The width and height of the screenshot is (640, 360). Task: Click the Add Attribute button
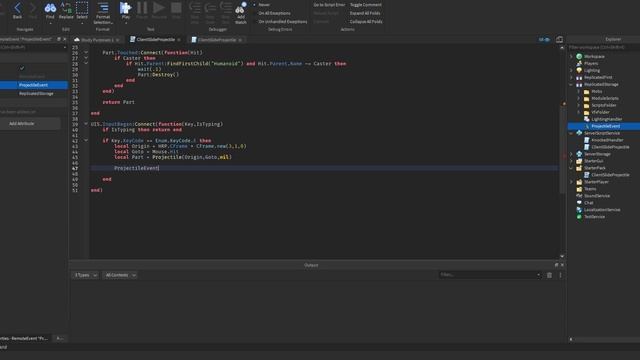pyautogui.click(x=22, y=123)
